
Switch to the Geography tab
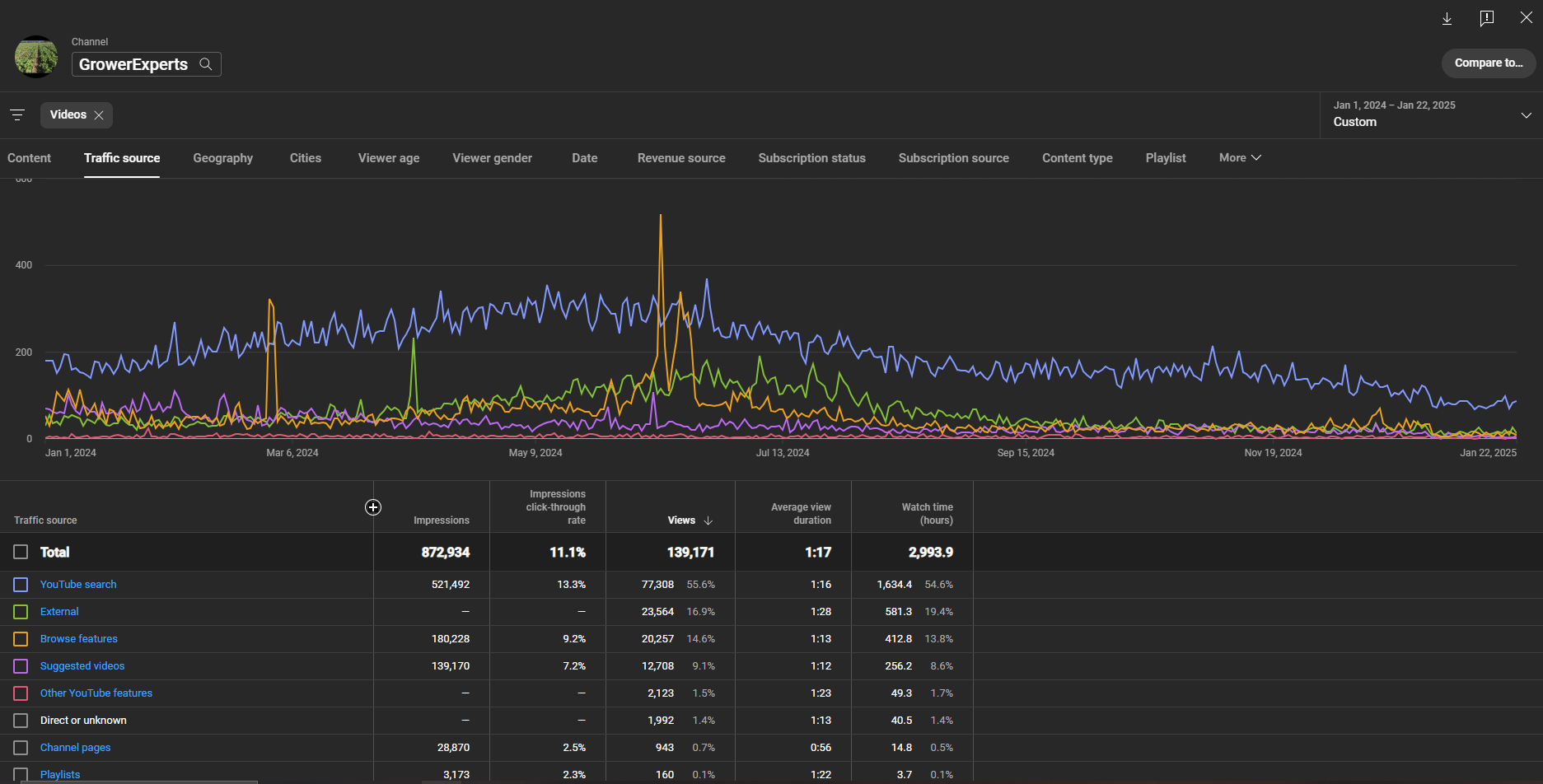[x=222, y=158]
